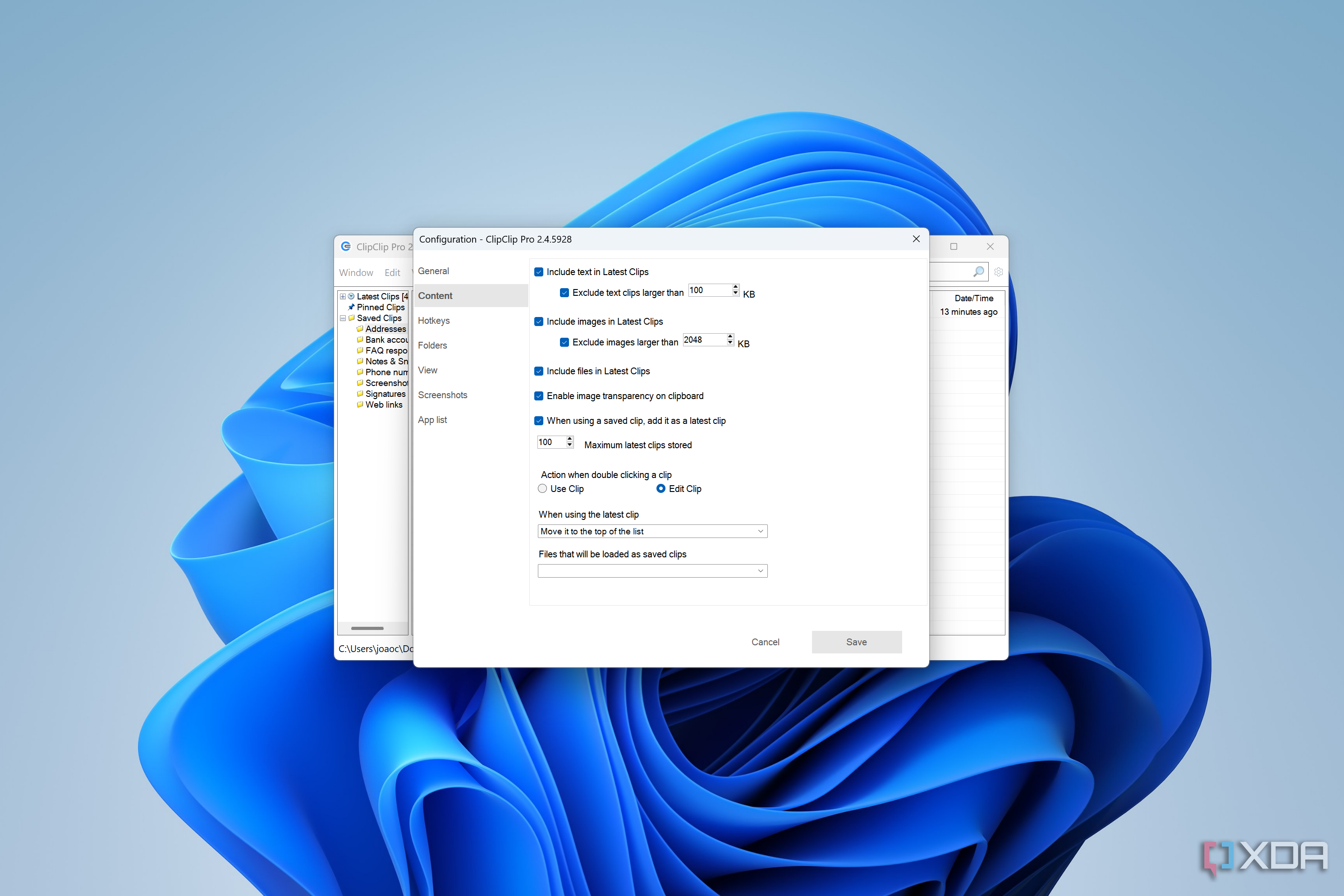Click the horizontal scrollbar in folder tree
The width and height of the screenshot is (1344, 896).
coord(367,628)
